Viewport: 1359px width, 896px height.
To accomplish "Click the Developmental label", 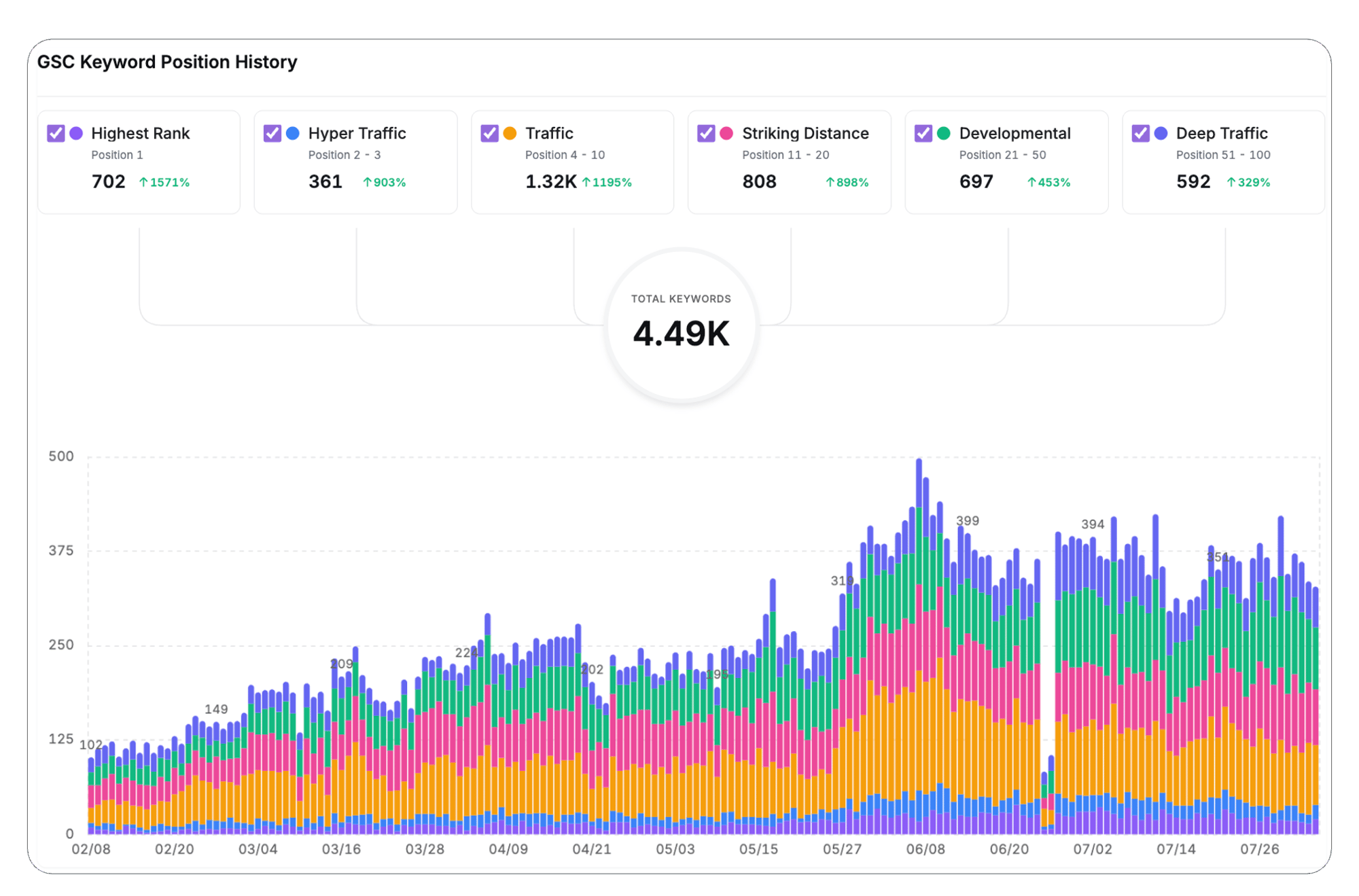I will point(1014,133).
